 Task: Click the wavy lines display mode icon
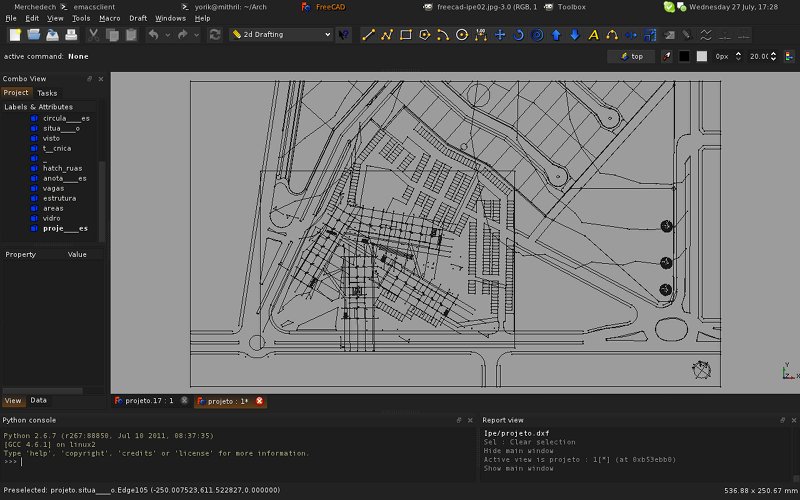pyautogui.click(x=706, y=35)
